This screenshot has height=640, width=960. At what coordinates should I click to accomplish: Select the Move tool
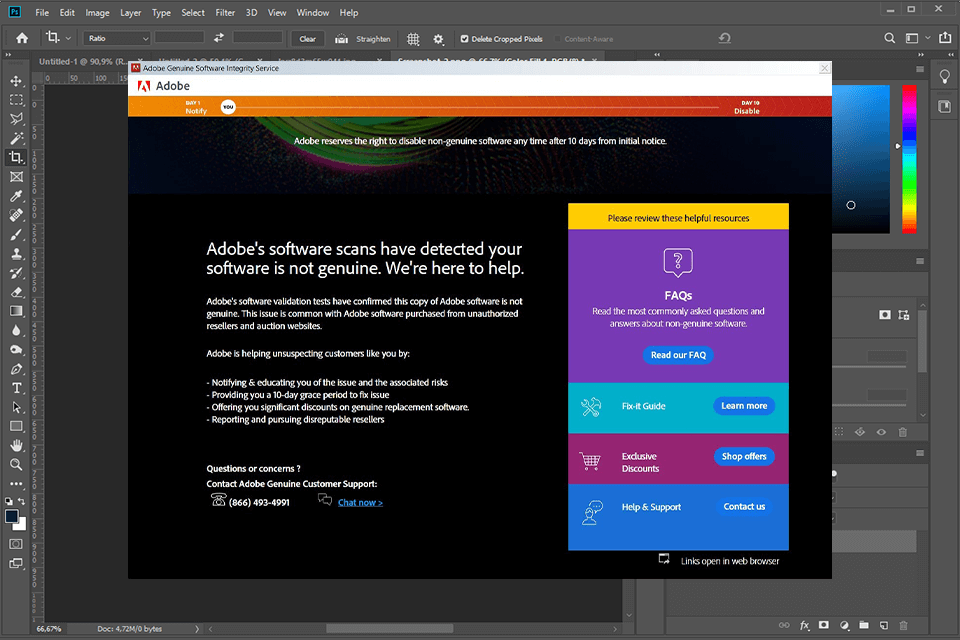pos(16,81)
